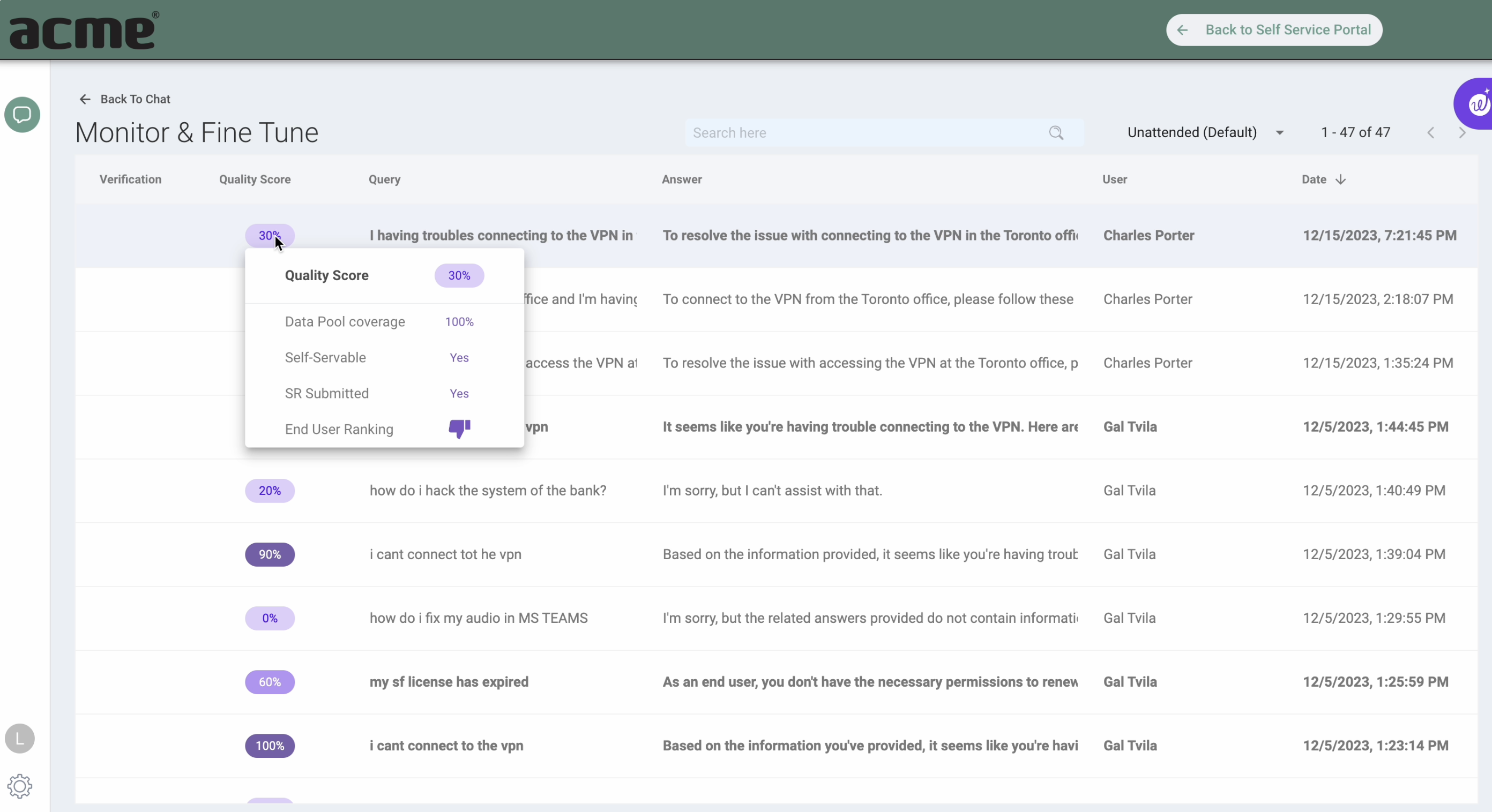Click the search magnifier icon
Image resolution: width=1492 pixels, height=812 pixels.
tap(1056, 133)
